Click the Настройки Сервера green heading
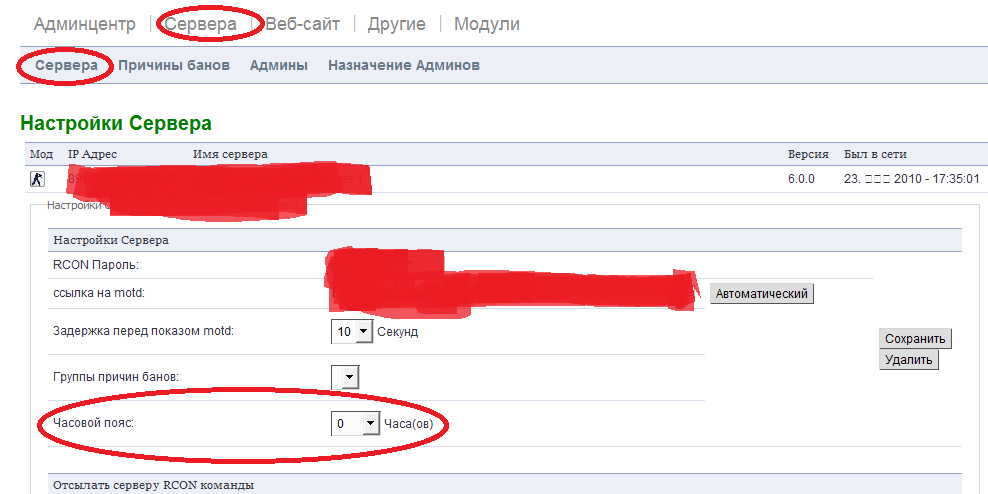 click(x=116, y=123)
